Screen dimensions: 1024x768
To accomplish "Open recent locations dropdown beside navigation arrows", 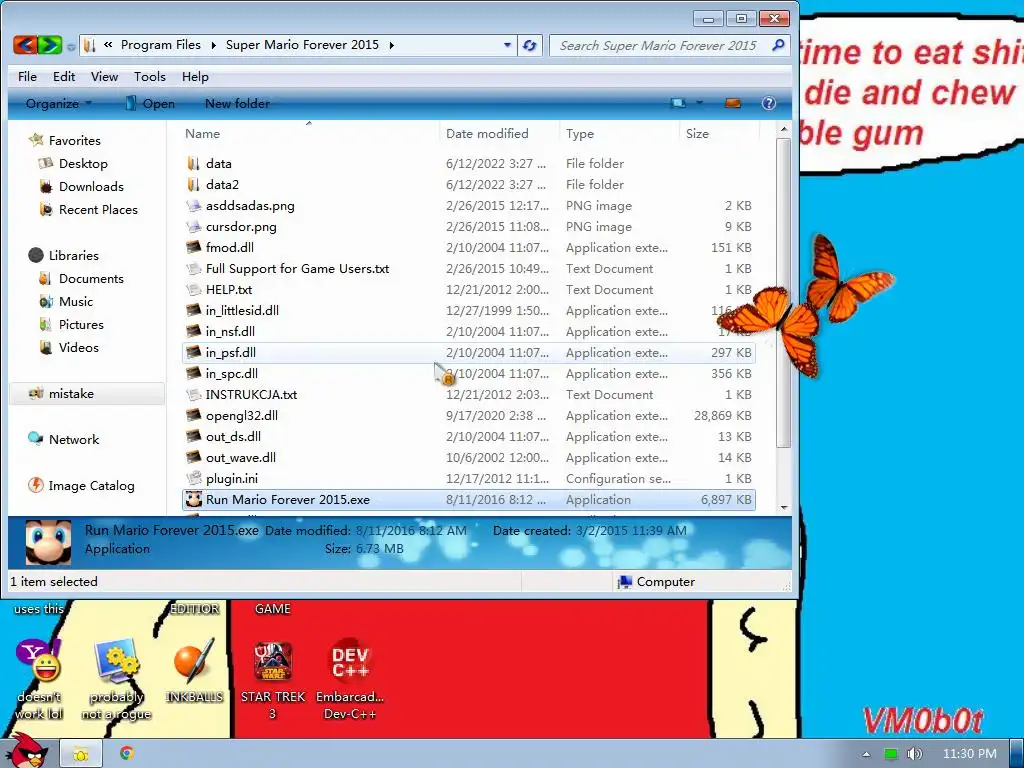I will (x=71, y=46).
